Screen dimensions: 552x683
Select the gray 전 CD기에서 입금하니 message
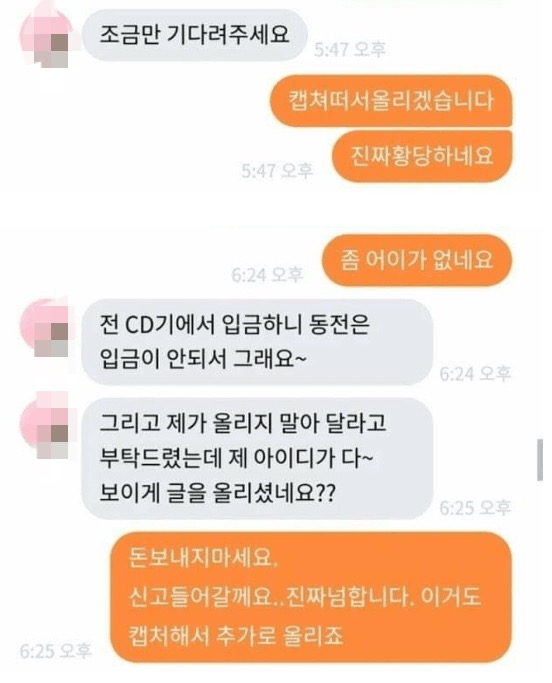257,342
